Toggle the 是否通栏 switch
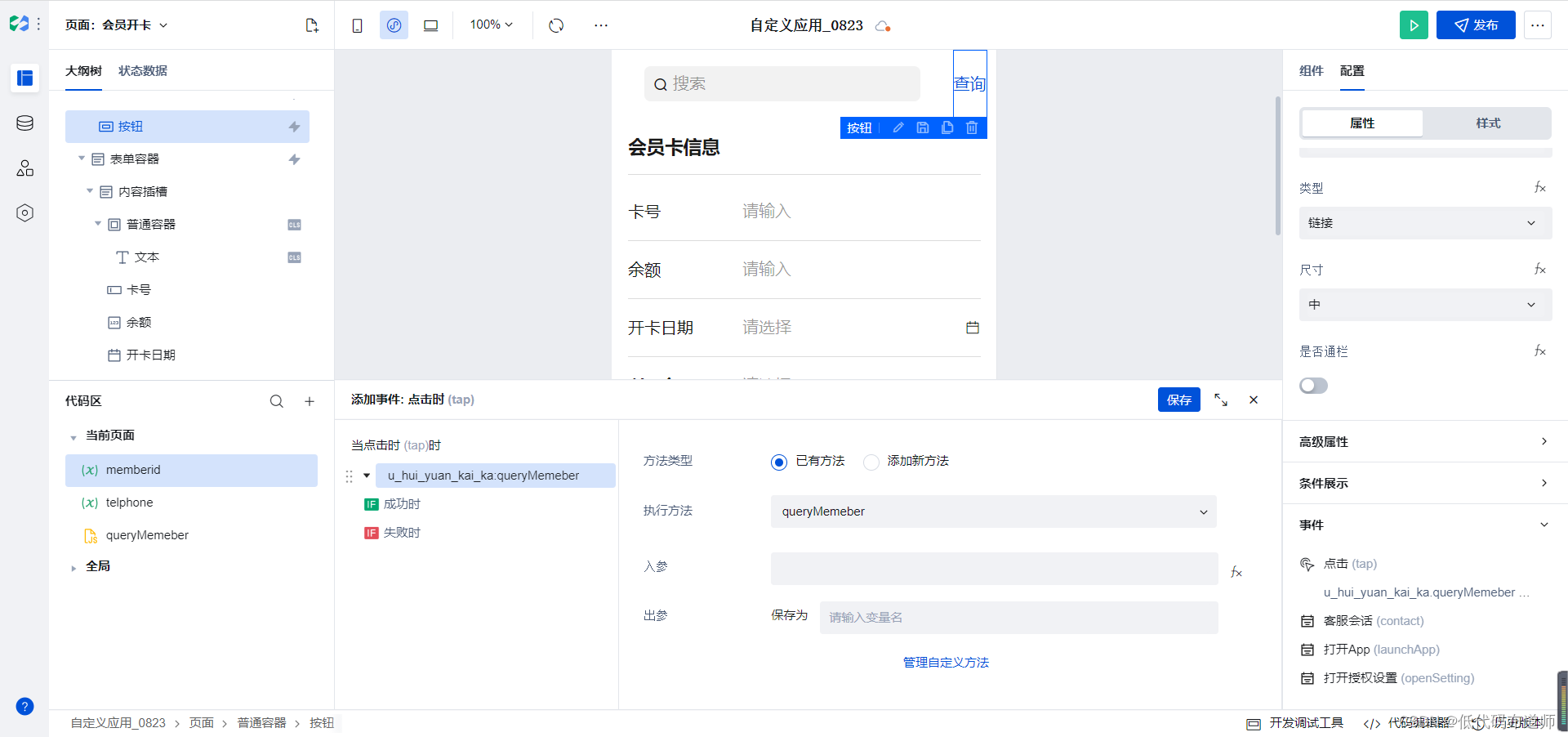The image size is (1568, 737). (x=1313, y=386)
